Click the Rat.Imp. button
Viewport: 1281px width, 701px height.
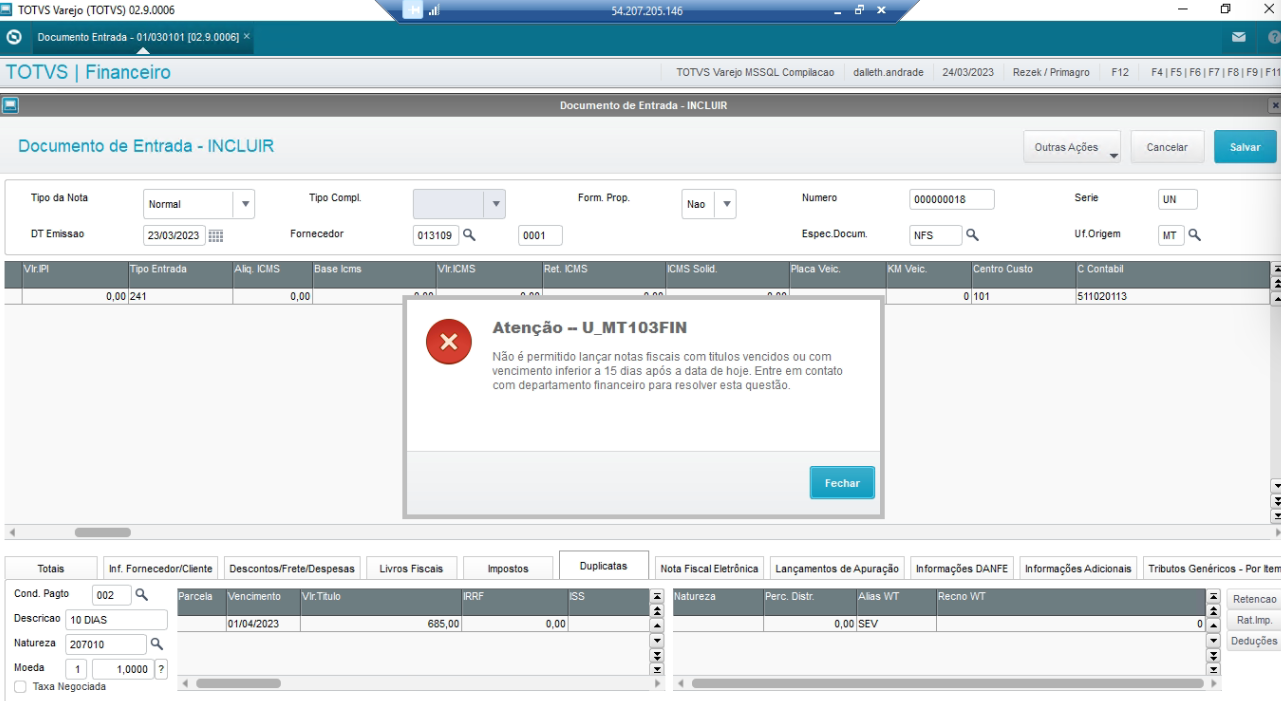(x=1254, y=620)
